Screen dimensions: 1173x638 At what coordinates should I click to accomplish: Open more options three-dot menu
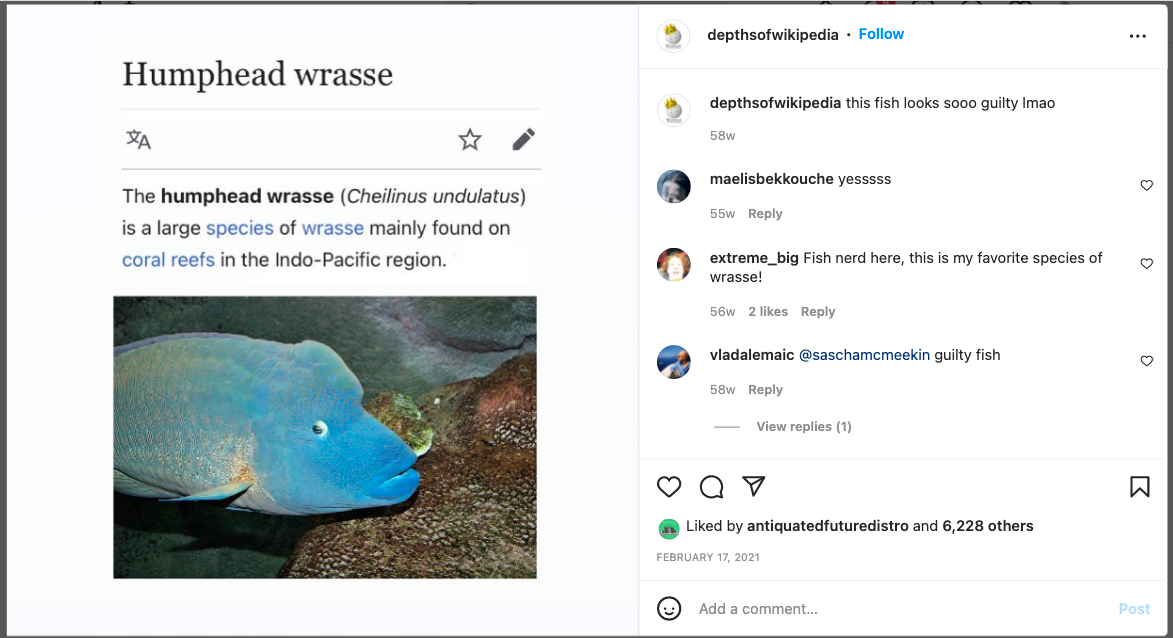point(1137,36)
